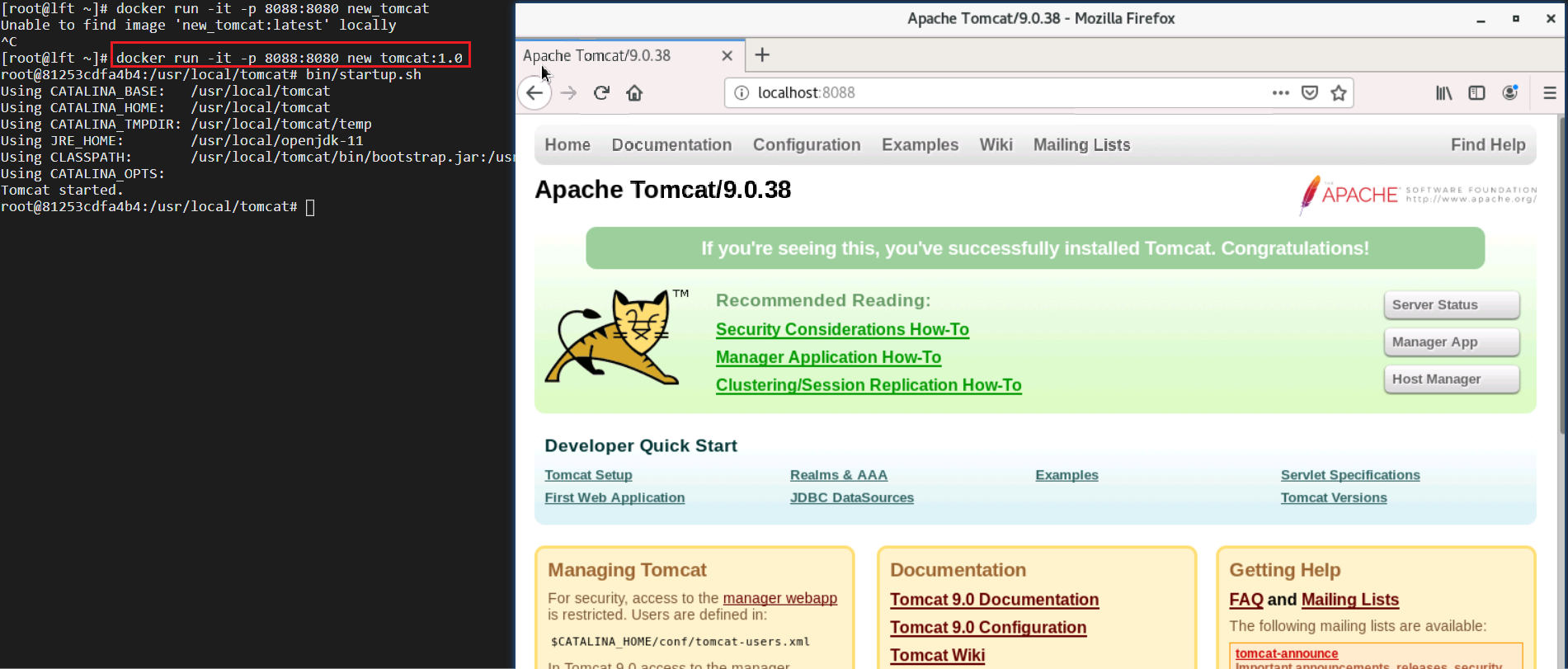Go back using Firefox back arrow

(534, 92)
